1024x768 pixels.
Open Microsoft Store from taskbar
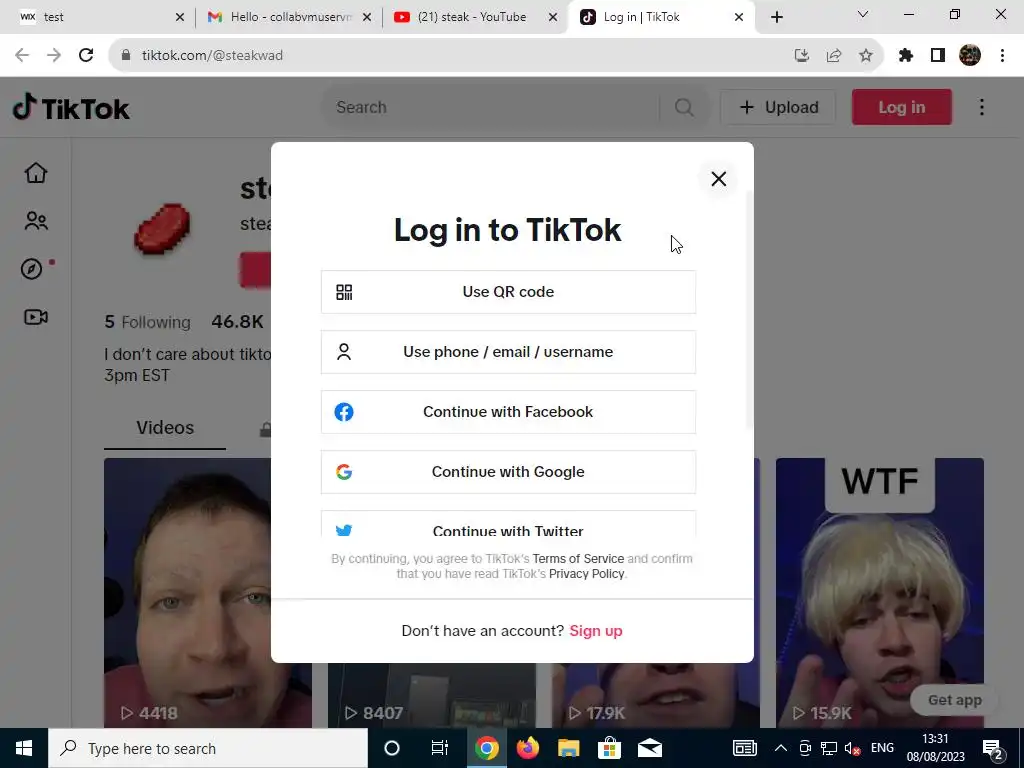[609, 748]
